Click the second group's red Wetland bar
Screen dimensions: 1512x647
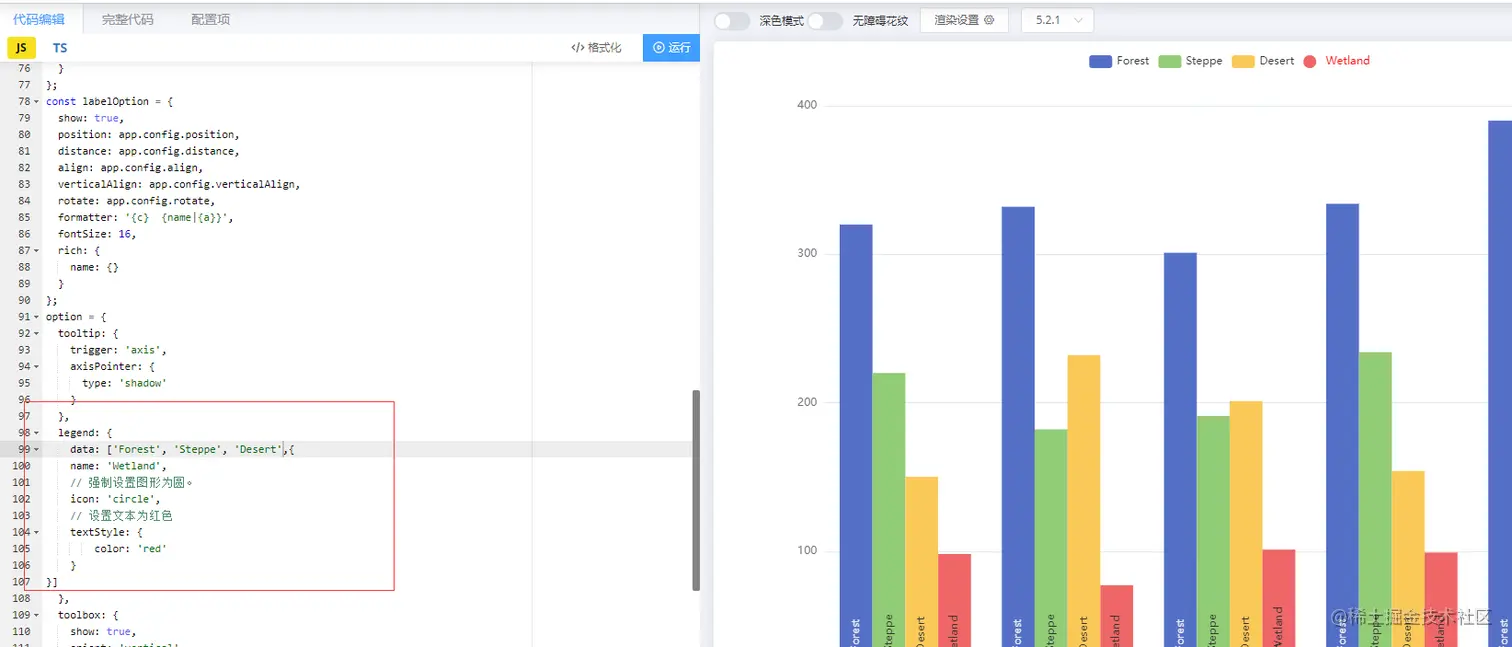pyautogui.click(x=1117, y=616)
